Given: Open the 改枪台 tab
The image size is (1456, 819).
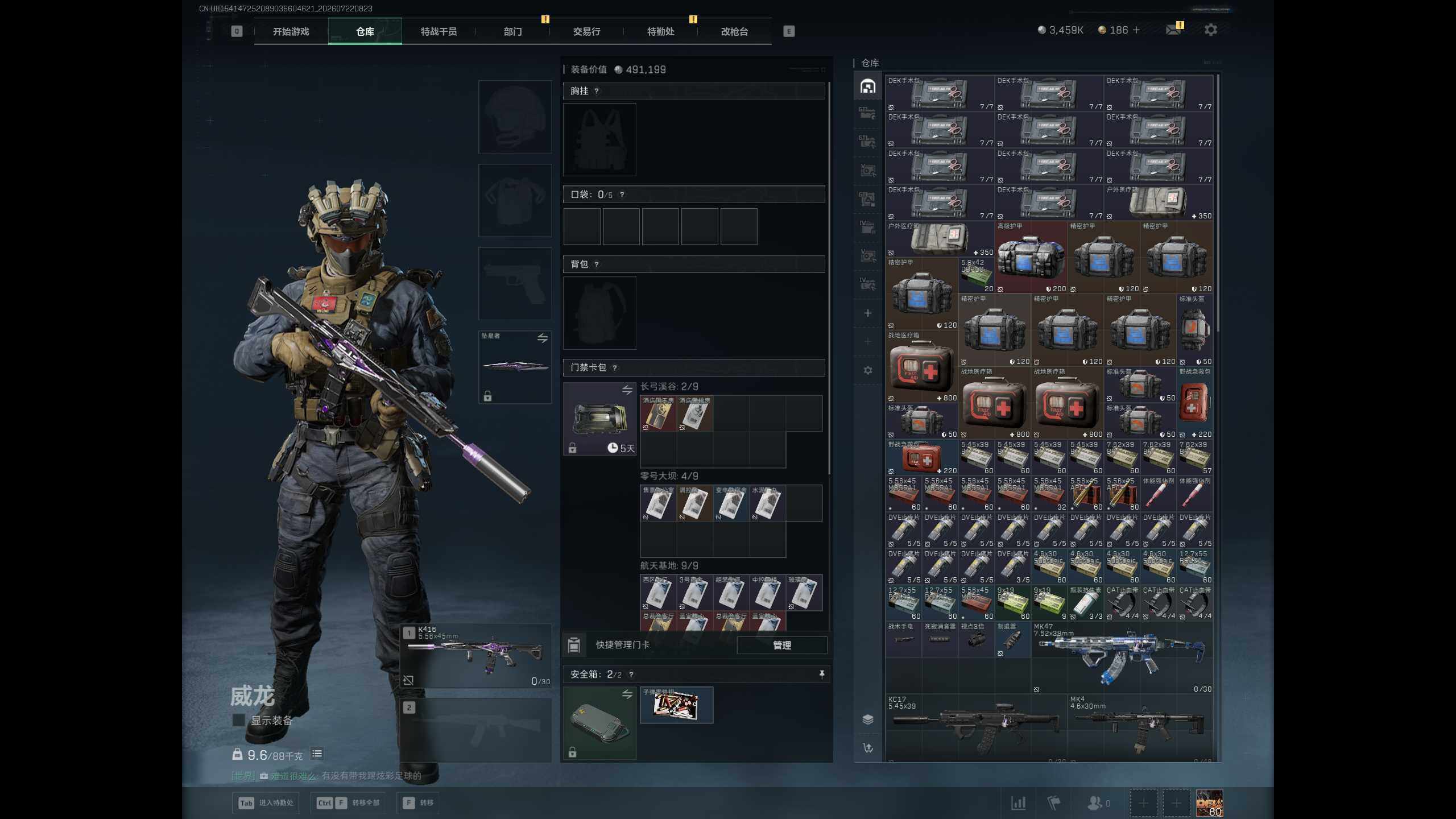Looking at the screenshot, I should pos(734,31).
